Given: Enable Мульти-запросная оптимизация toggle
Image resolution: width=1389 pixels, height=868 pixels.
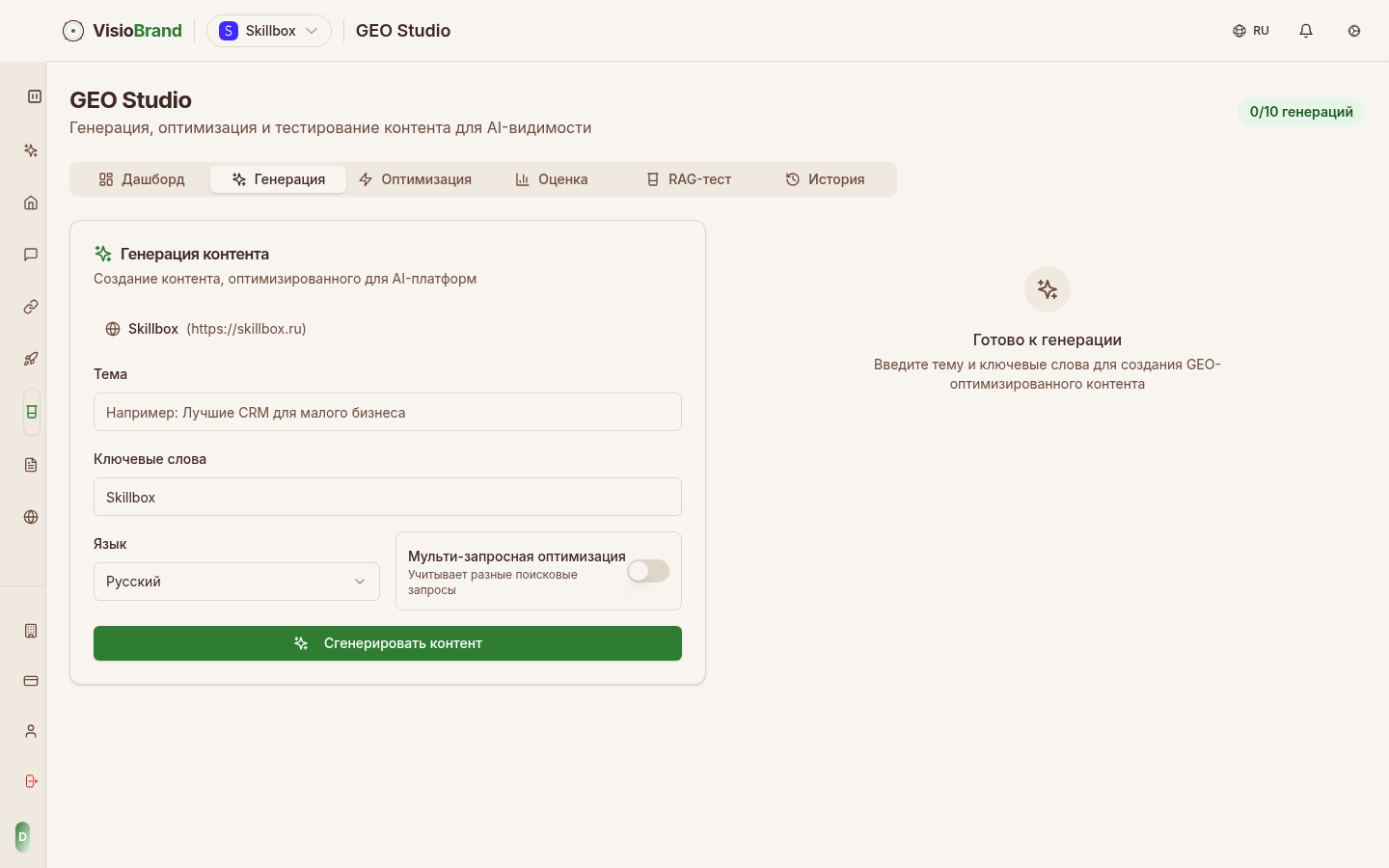Looking at the screenshot, I should tap(648, 571).
